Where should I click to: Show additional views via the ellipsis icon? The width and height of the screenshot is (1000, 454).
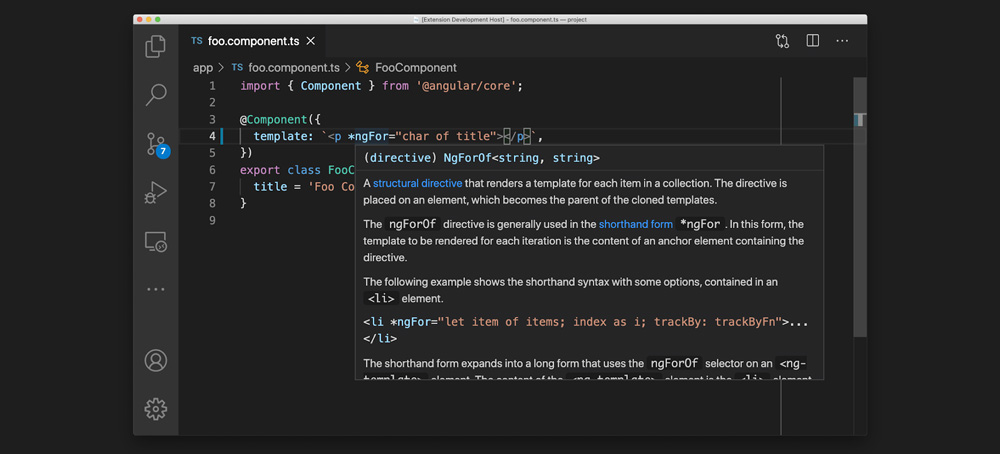point(156,289)
